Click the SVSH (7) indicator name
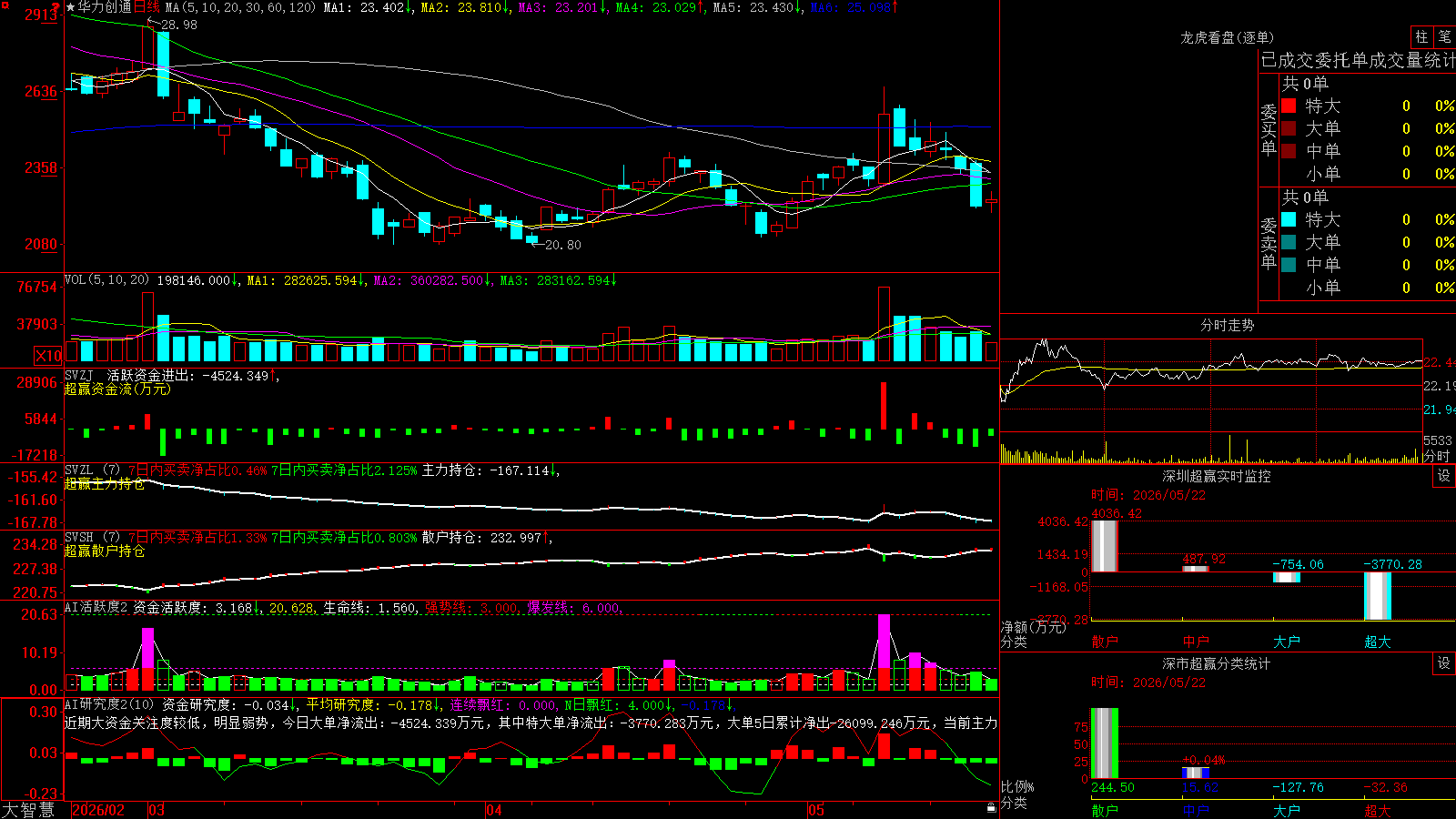 [92, 538]
